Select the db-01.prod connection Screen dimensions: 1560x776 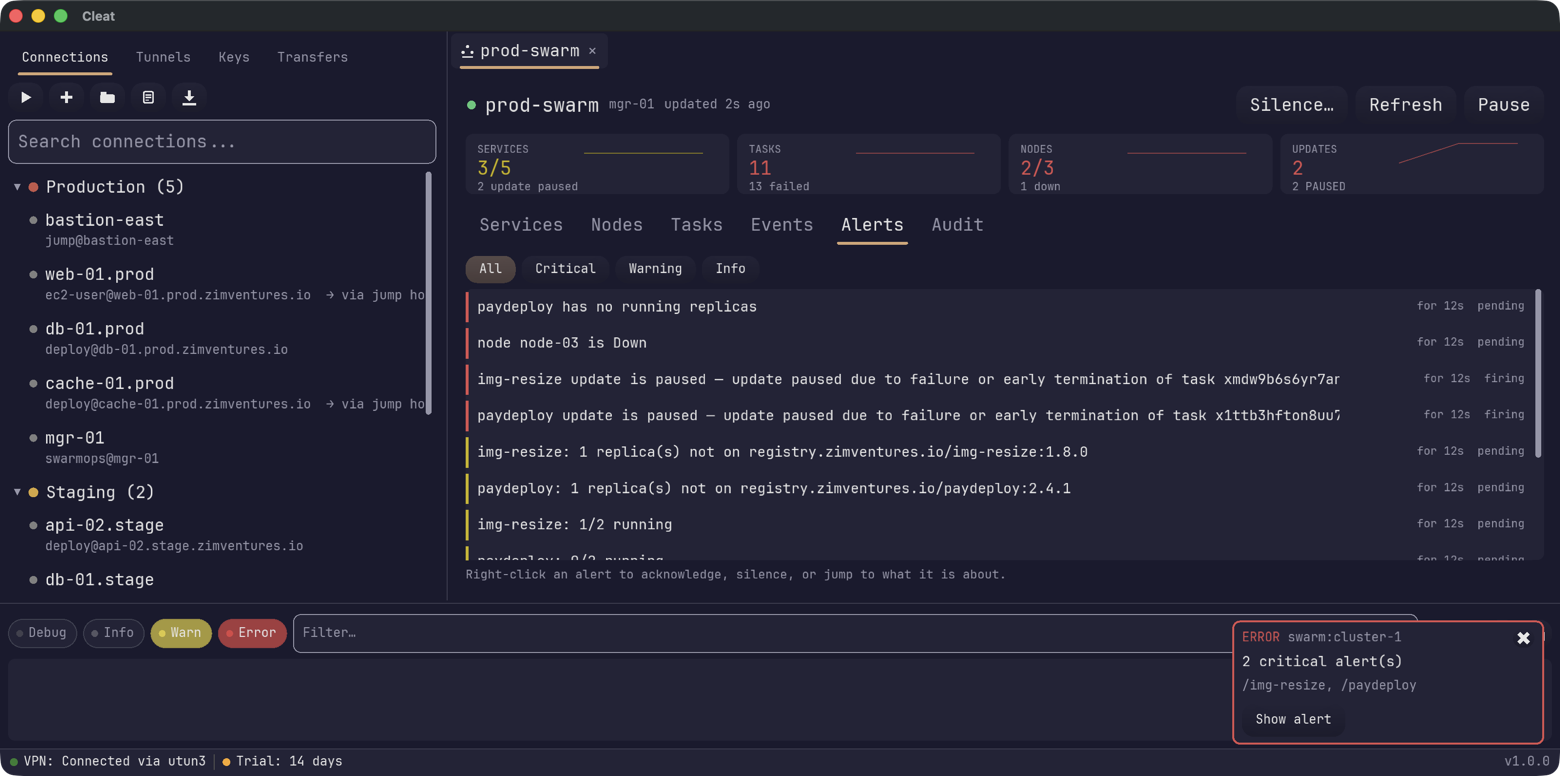218,338
